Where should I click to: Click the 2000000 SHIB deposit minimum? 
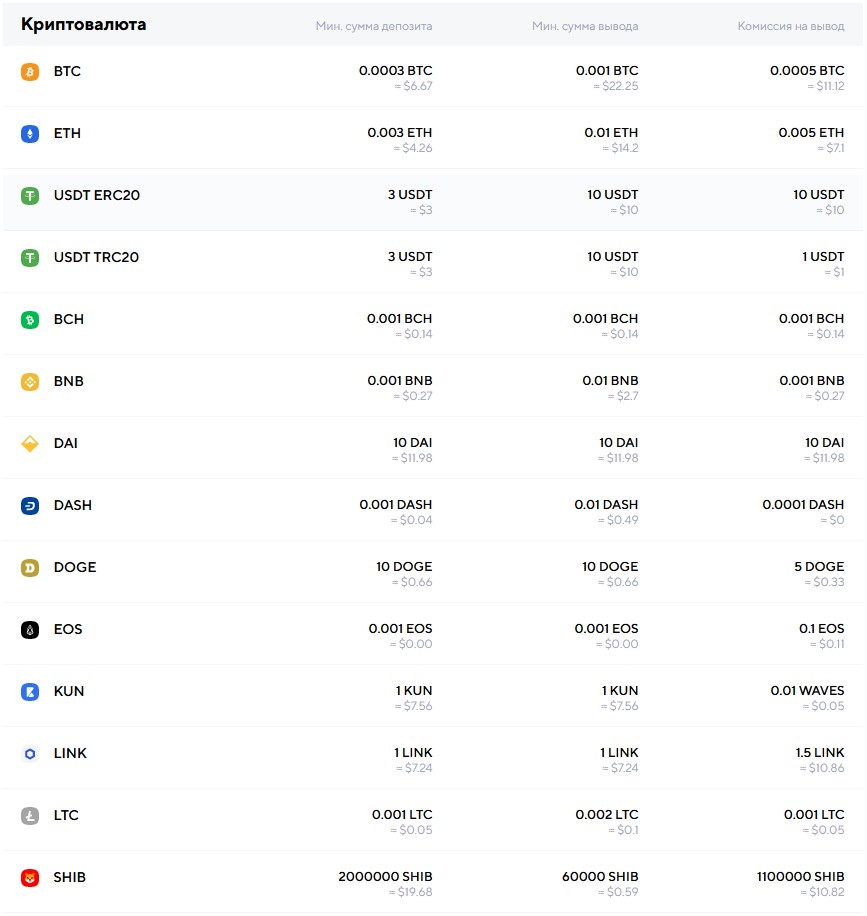(385, 876)
